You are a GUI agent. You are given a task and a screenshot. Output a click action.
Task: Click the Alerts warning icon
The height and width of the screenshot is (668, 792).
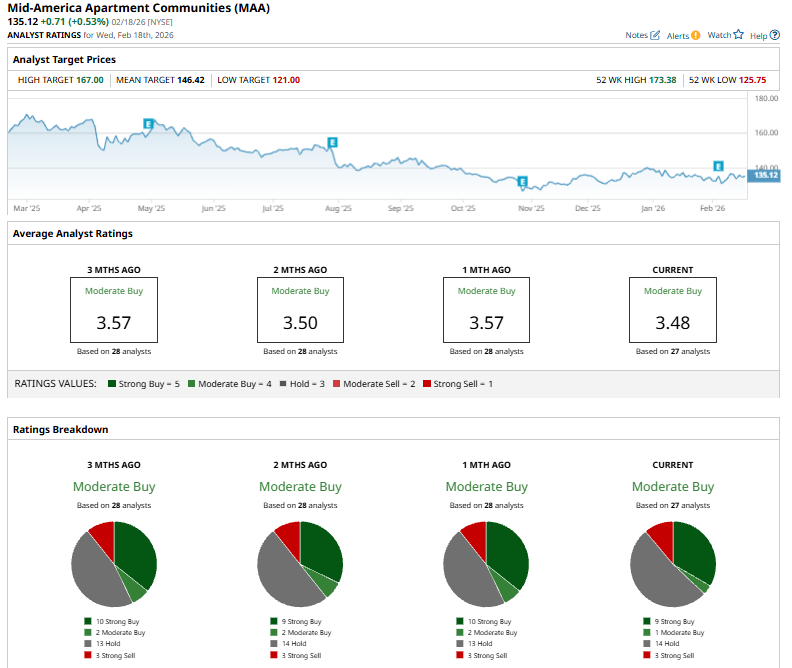696,35
